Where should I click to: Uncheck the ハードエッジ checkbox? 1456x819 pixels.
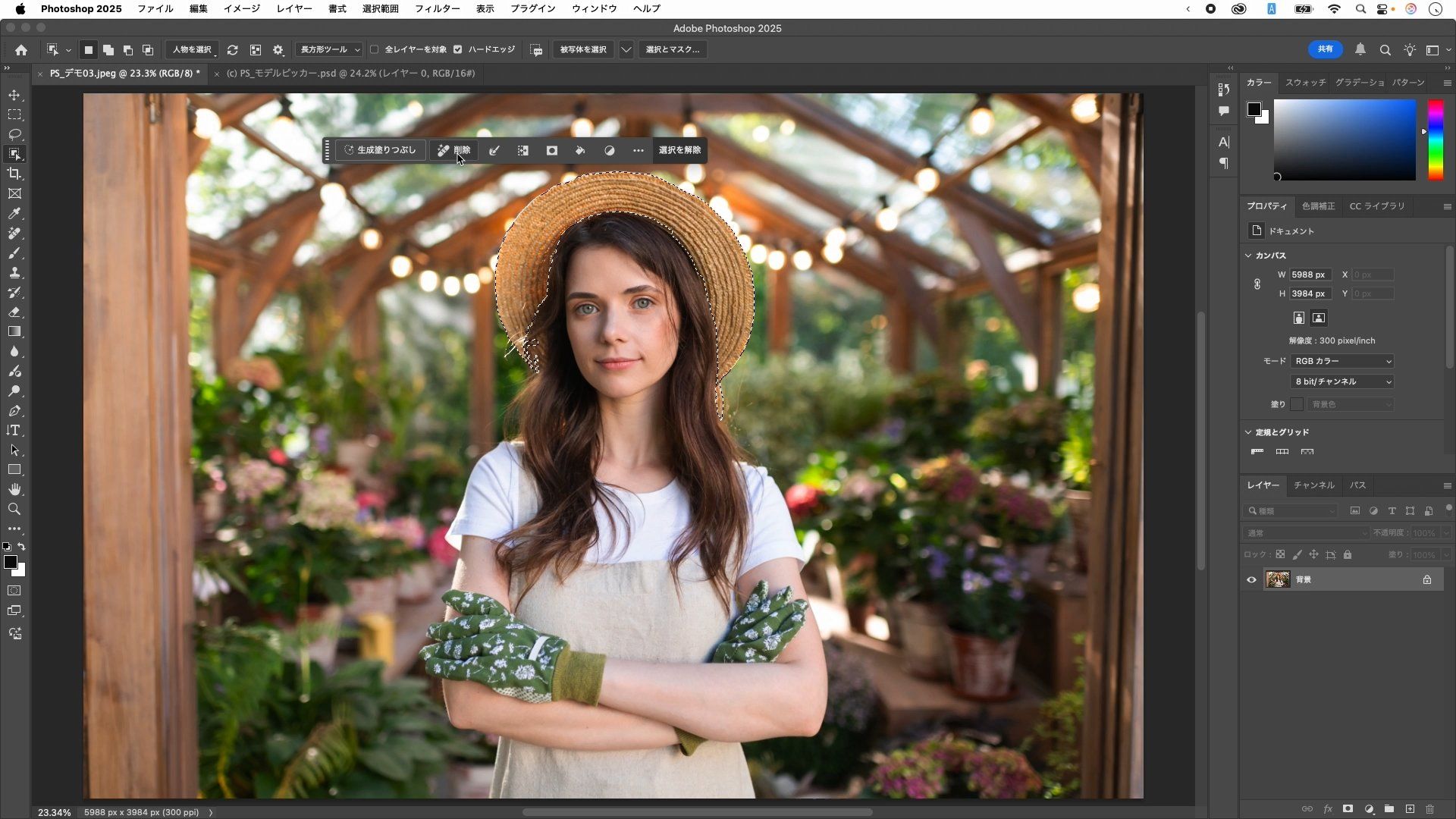pos(458,50)
